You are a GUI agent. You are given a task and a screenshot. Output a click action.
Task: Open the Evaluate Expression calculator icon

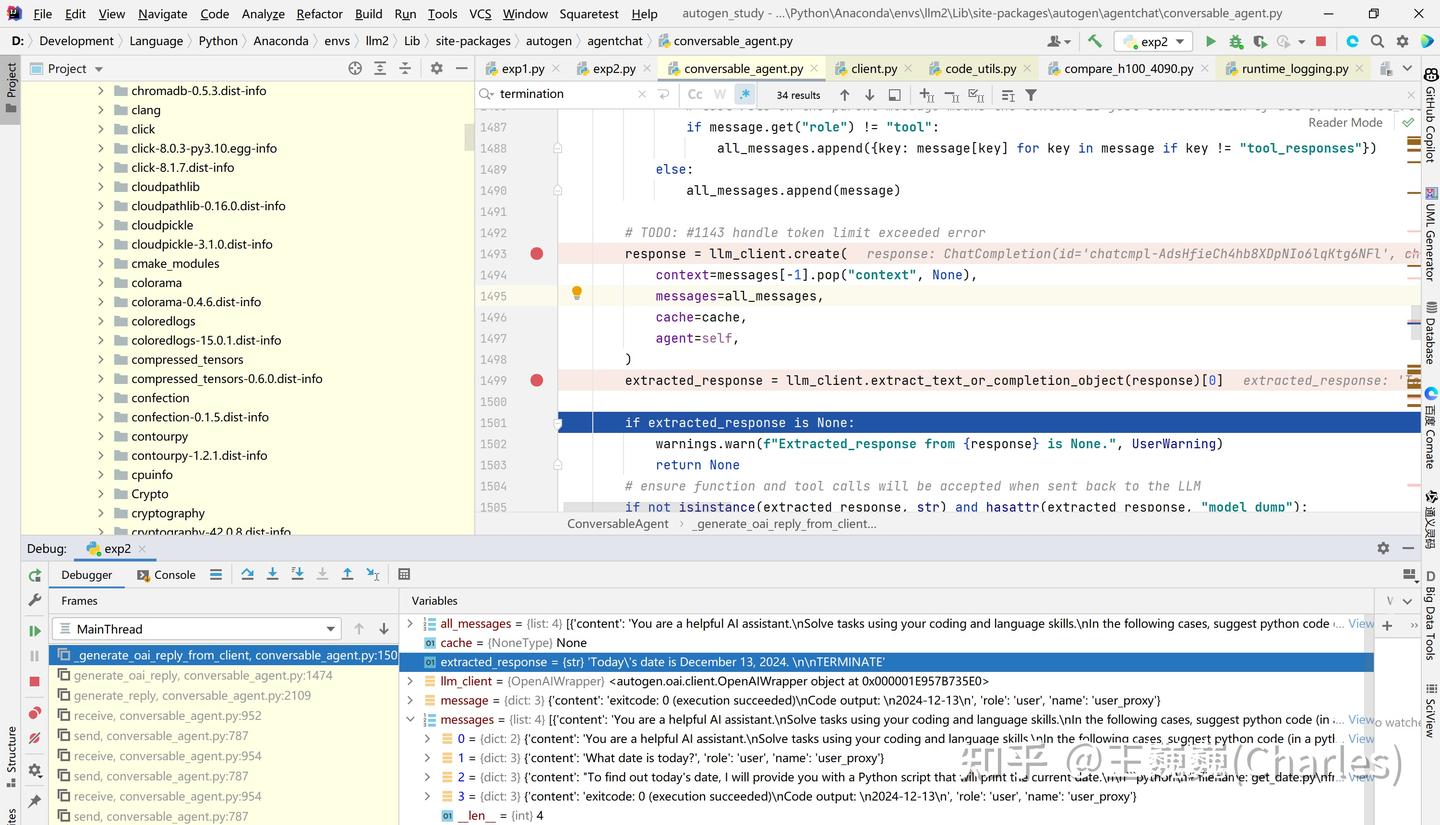tap(404, 574)
